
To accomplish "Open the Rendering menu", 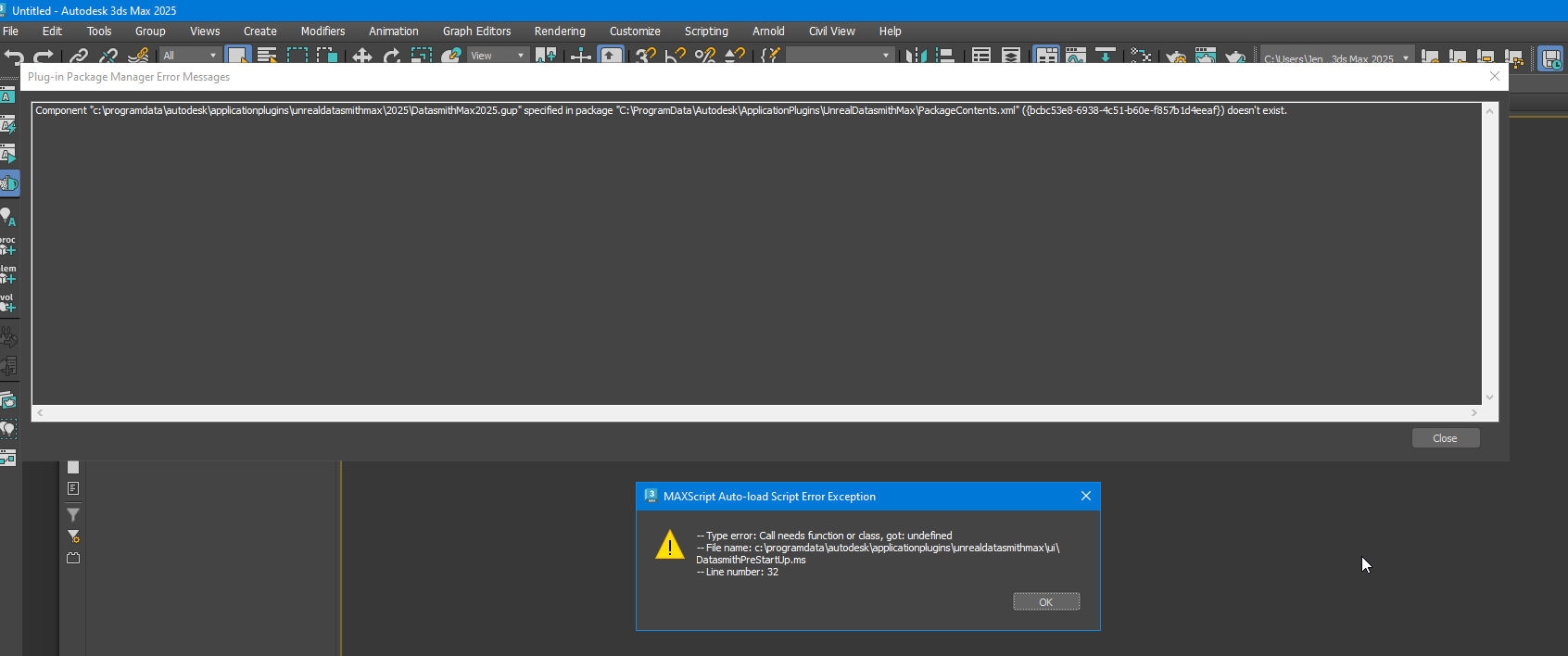I will [x=560, y=31].
